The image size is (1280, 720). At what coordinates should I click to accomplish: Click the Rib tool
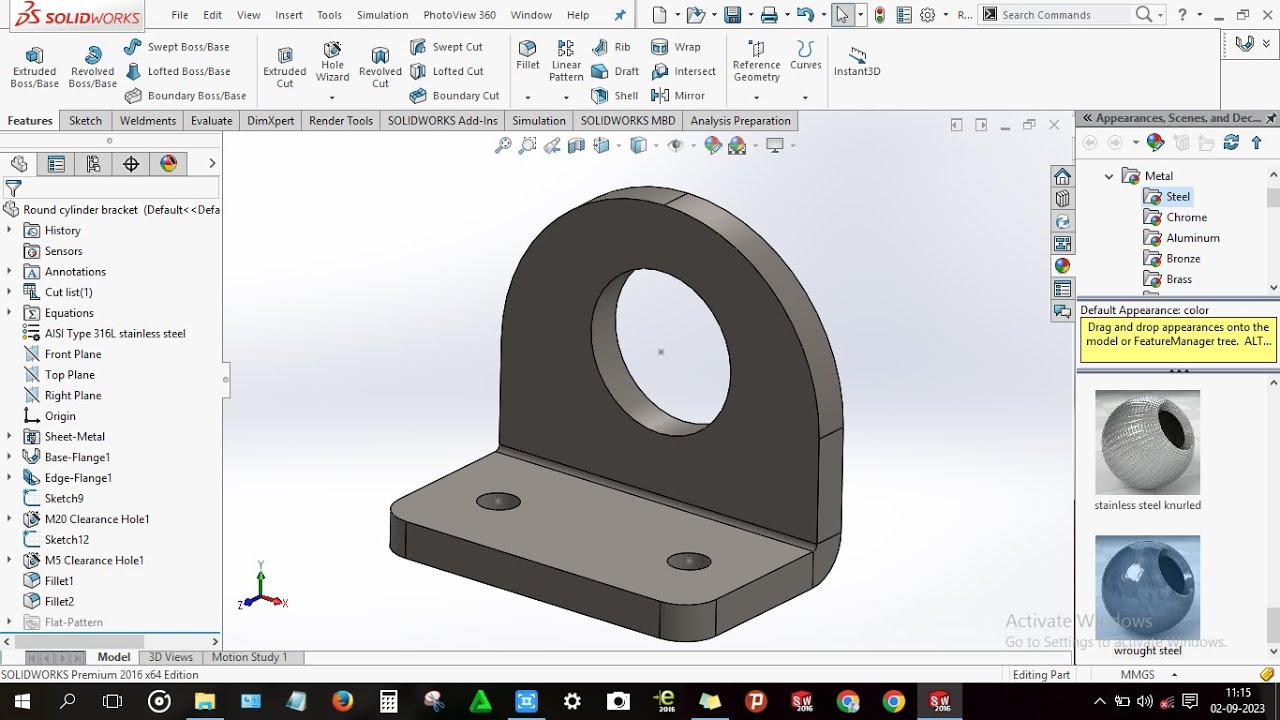611,47
